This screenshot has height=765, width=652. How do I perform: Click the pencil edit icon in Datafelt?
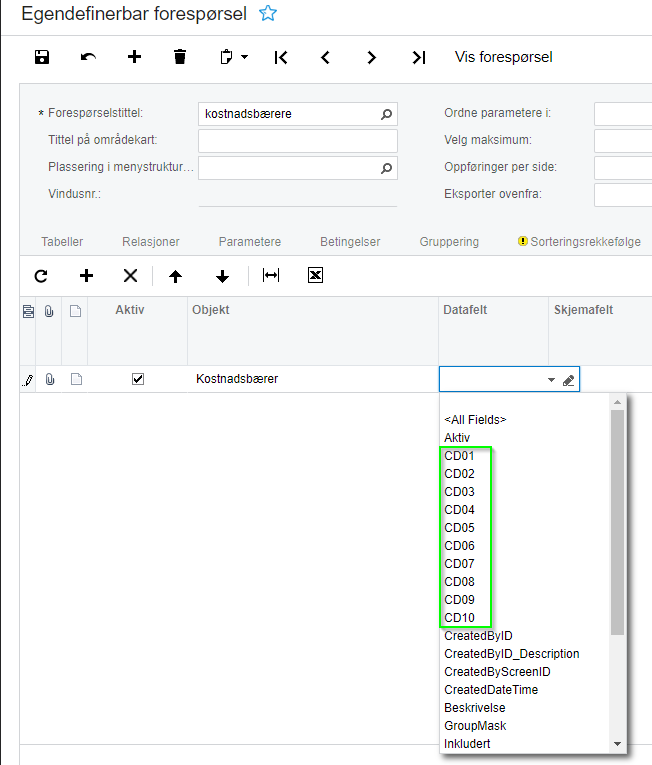(x=568, y=380)
